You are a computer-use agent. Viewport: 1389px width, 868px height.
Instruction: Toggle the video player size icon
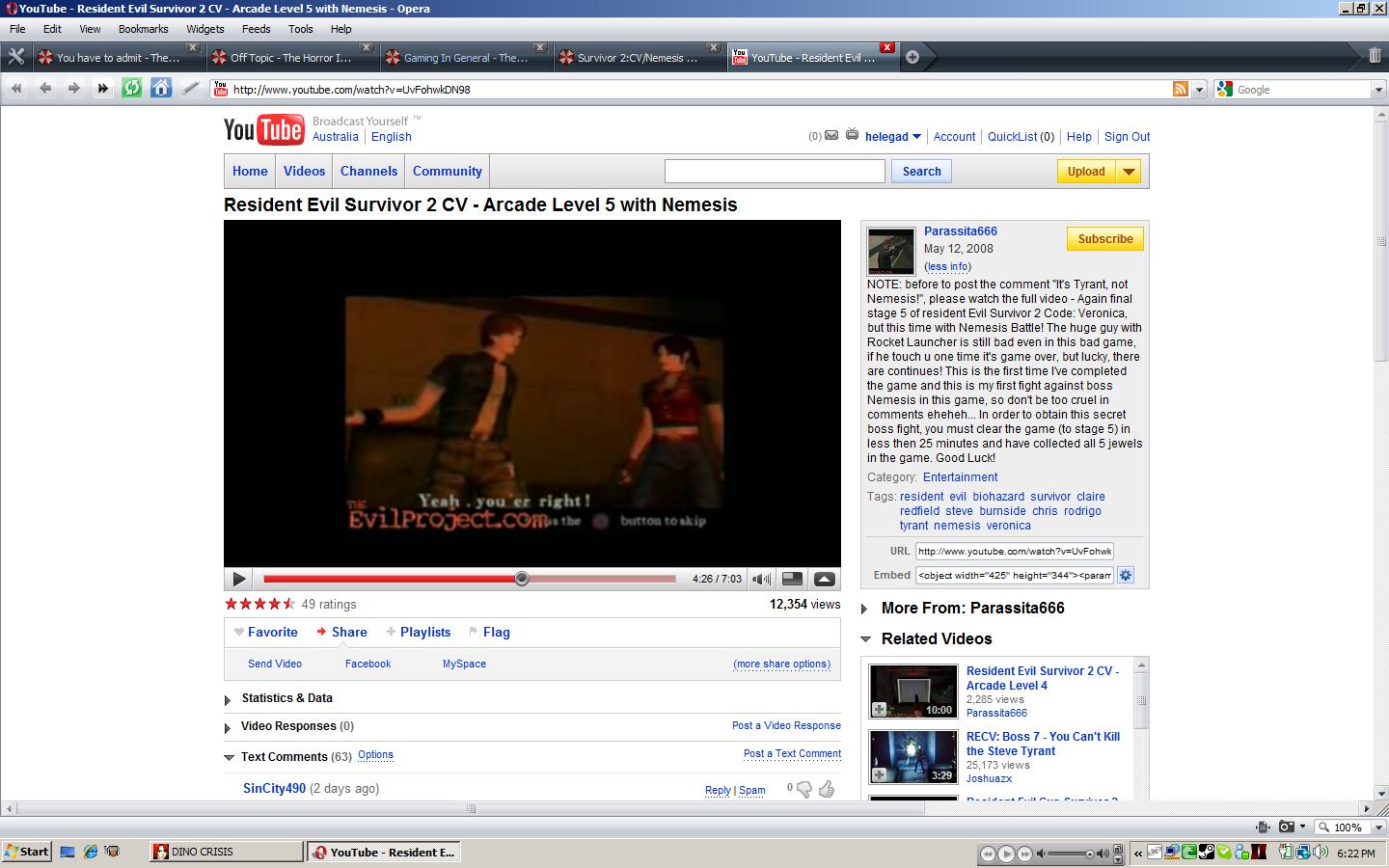(x=792, y=579)
